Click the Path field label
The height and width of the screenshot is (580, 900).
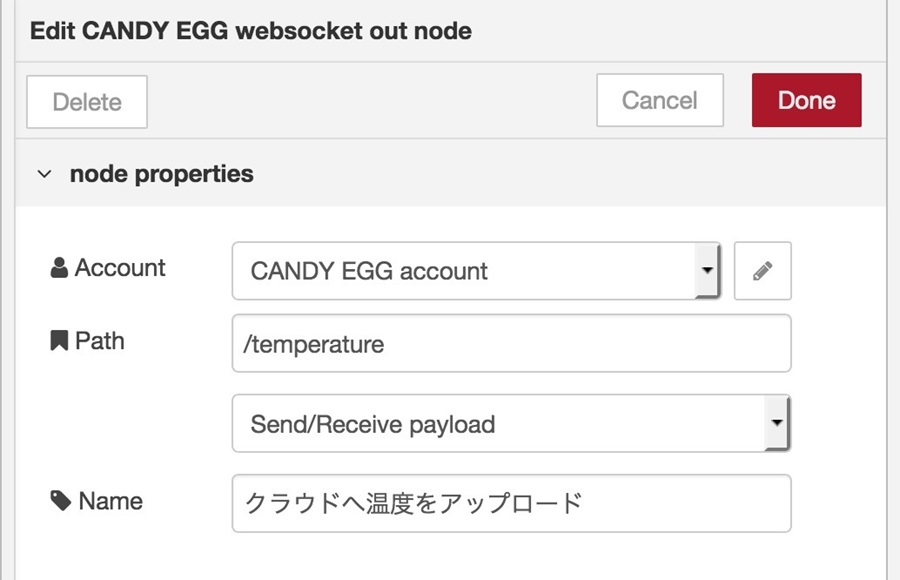click(100, 341)
